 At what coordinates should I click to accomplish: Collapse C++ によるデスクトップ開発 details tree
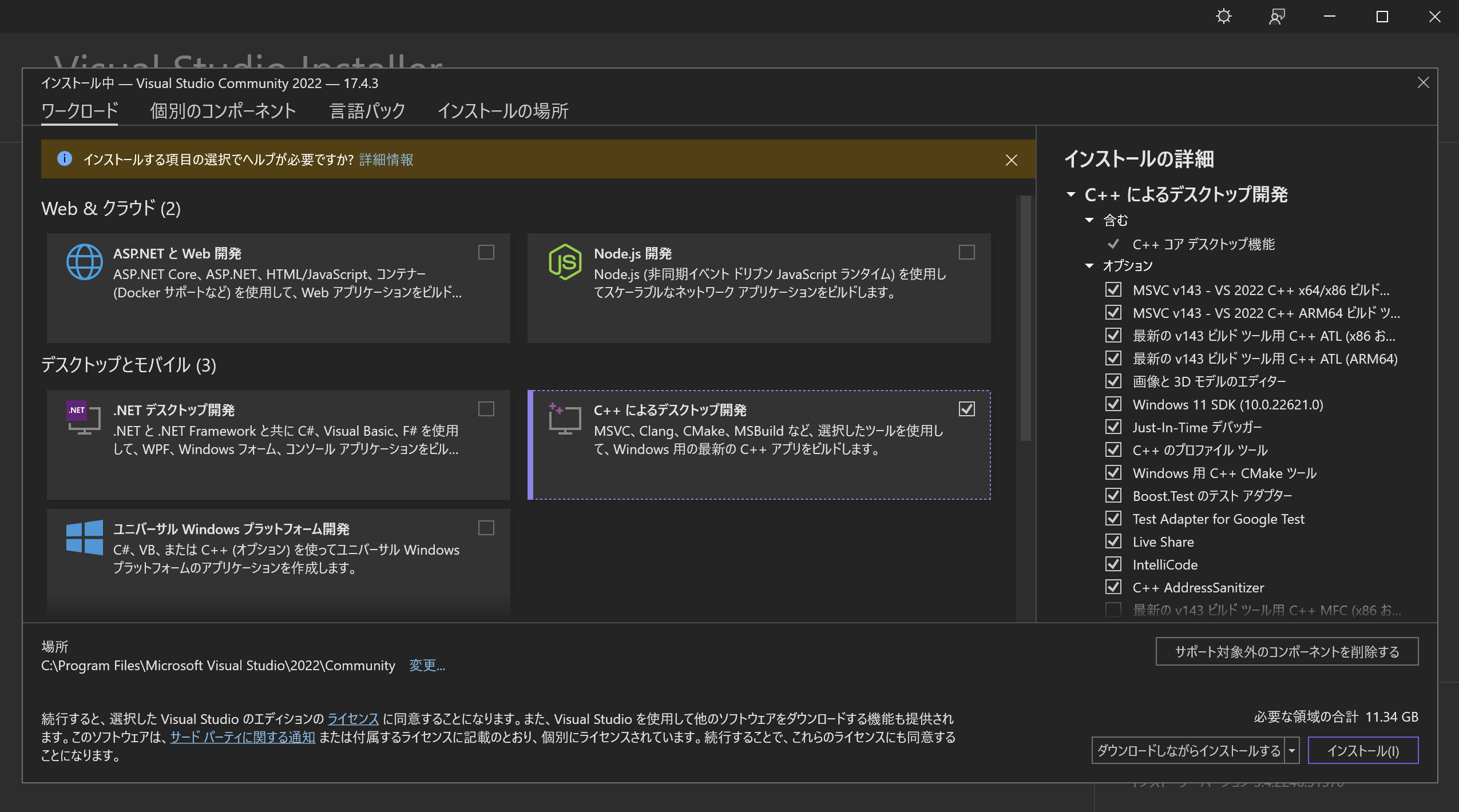(1071, 194)
